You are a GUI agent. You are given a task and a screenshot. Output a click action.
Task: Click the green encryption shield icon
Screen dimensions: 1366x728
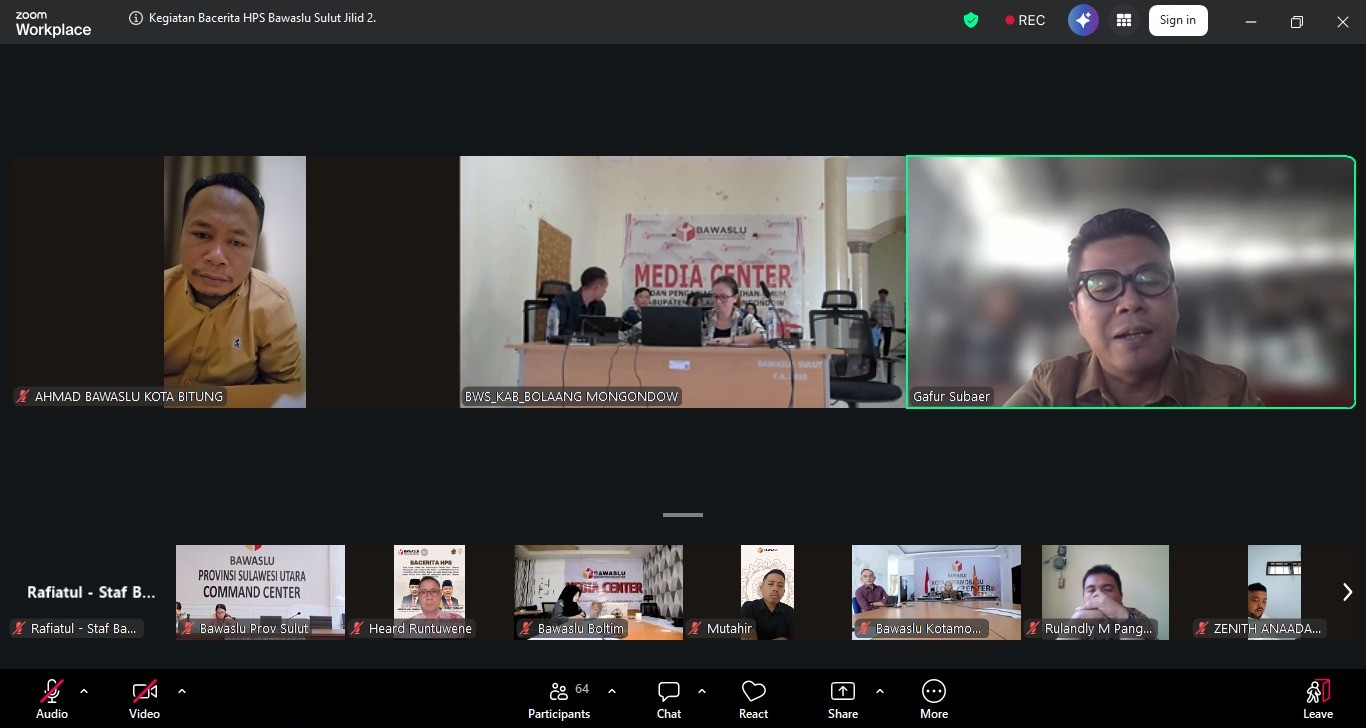(970, 20)
